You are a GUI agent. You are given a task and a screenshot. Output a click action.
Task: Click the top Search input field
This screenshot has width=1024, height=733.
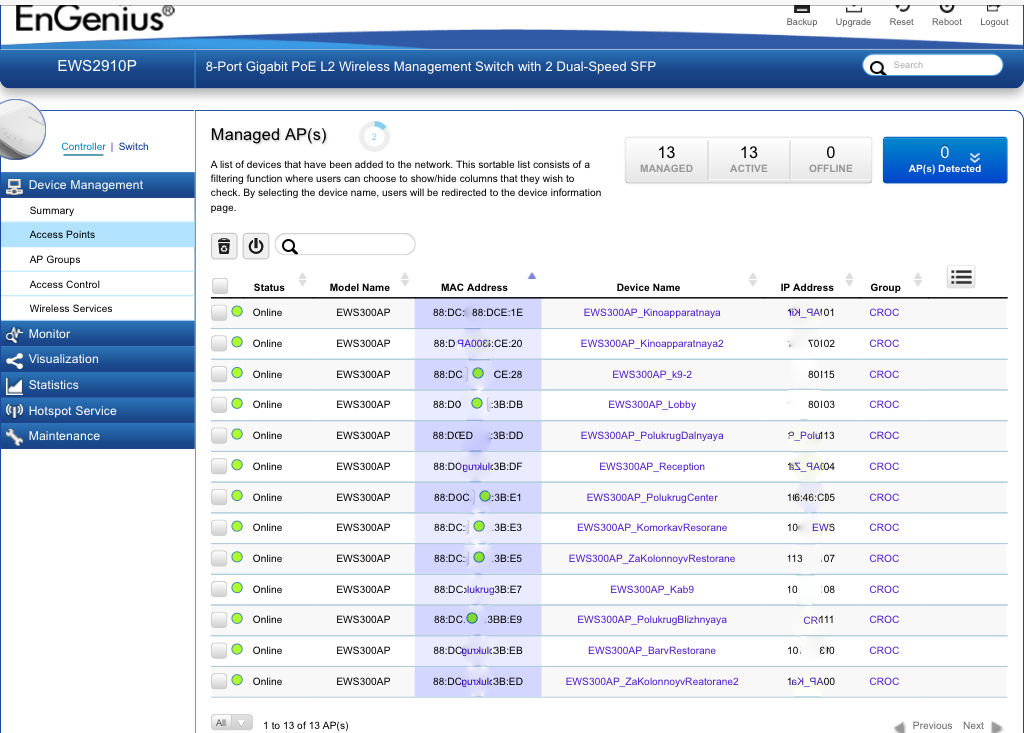pyautogui.click(x=933, y=65)
